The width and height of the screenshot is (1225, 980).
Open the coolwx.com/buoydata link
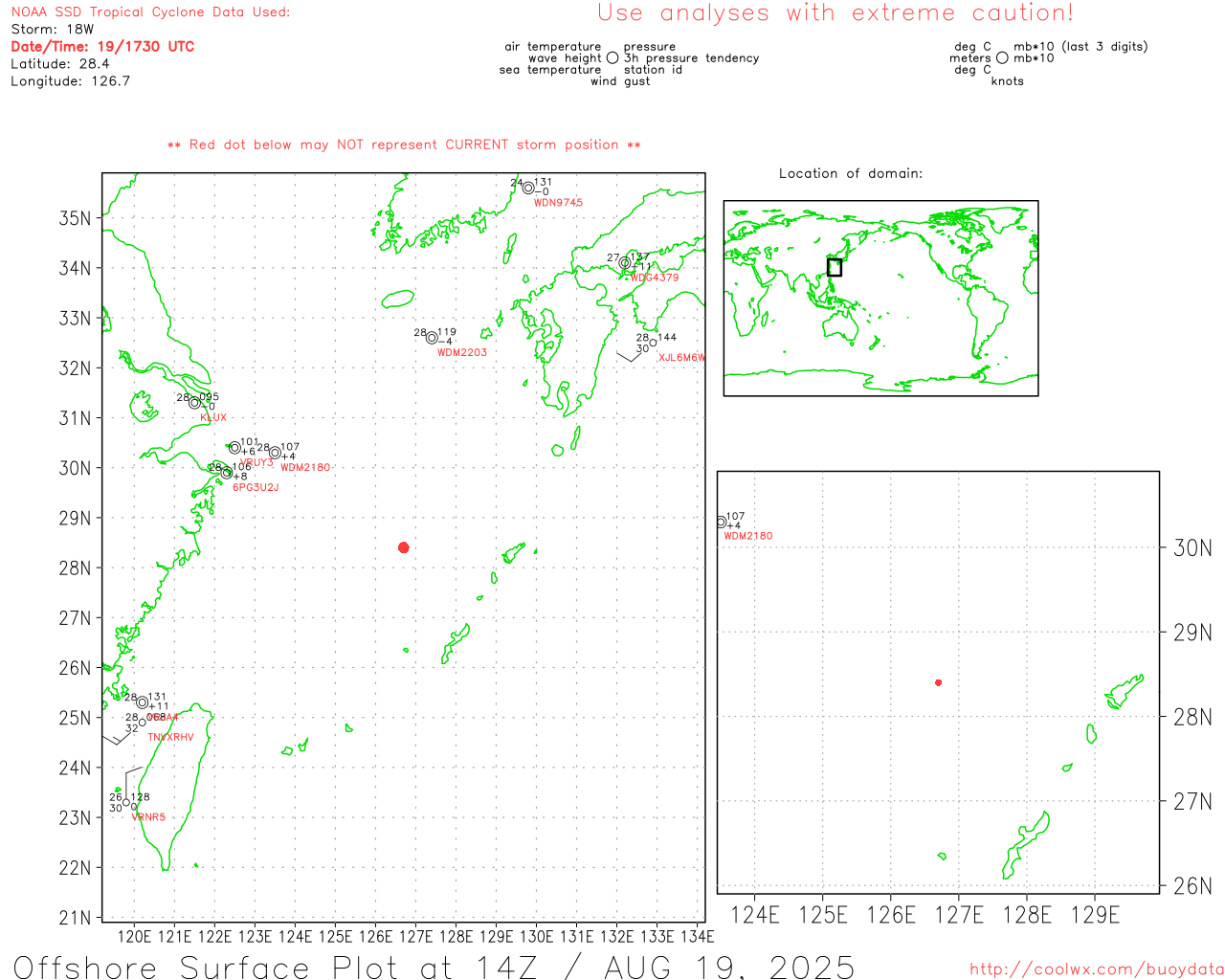click(1097, 969)
